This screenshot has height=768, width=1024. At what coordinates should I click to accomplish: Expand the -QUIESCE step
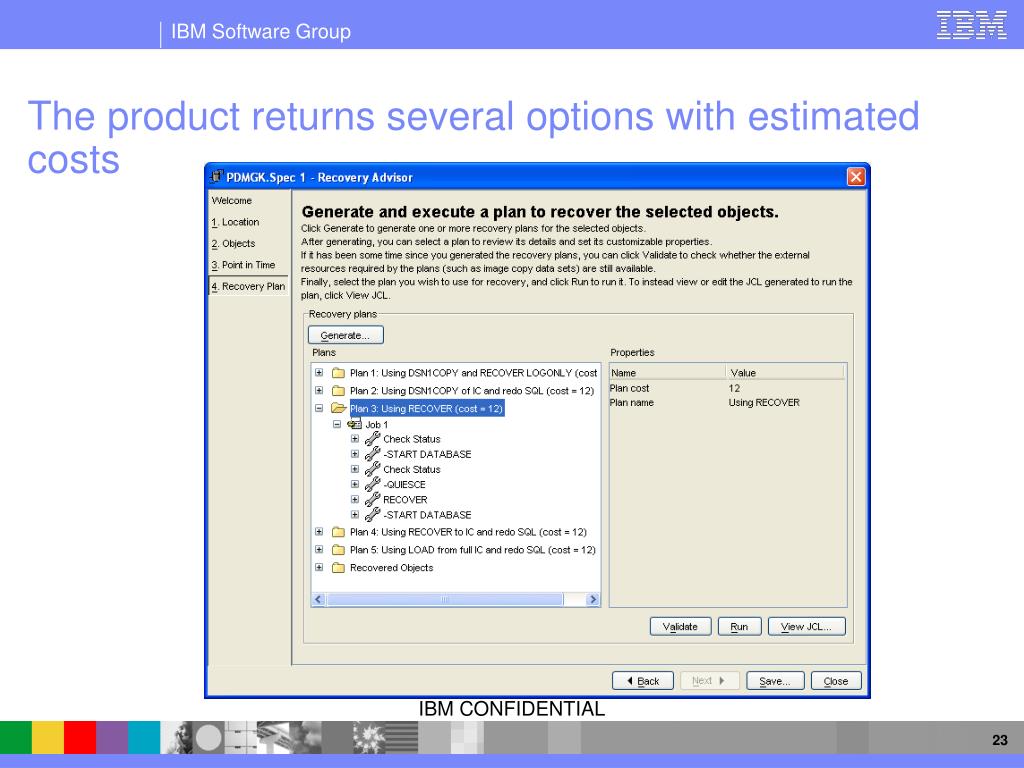(355, 485)
